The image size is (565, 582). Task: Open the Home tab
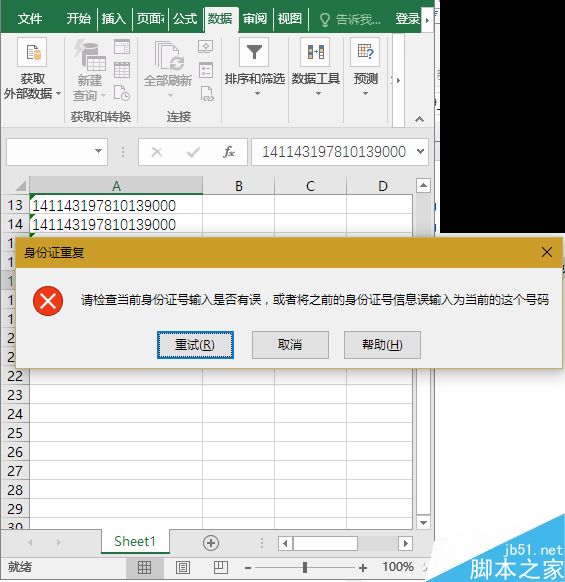pyautogui.click(x=78, y=19)
